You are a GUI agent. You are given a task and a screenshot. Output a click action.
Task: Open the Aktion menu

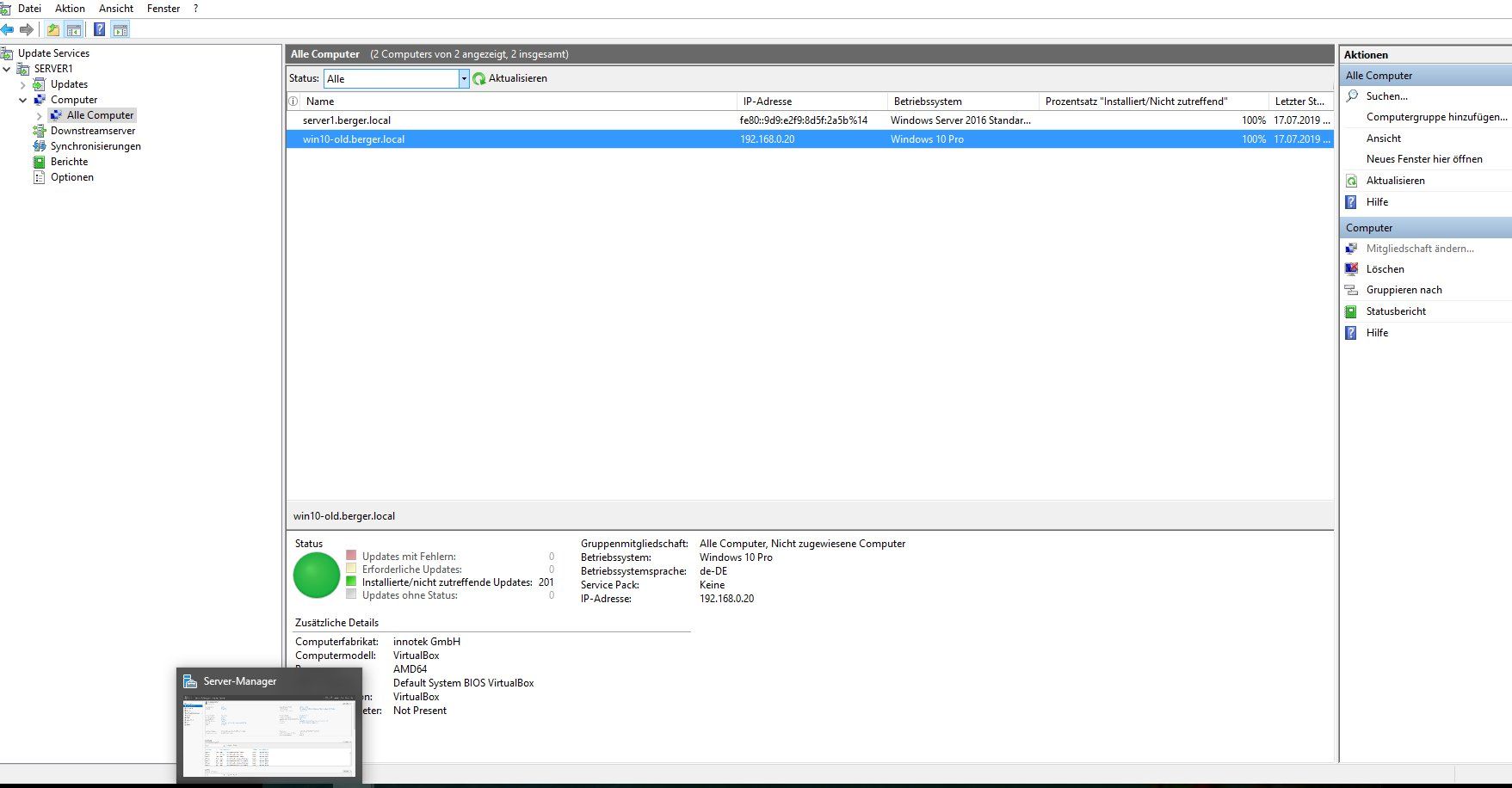tap(70, 9)
